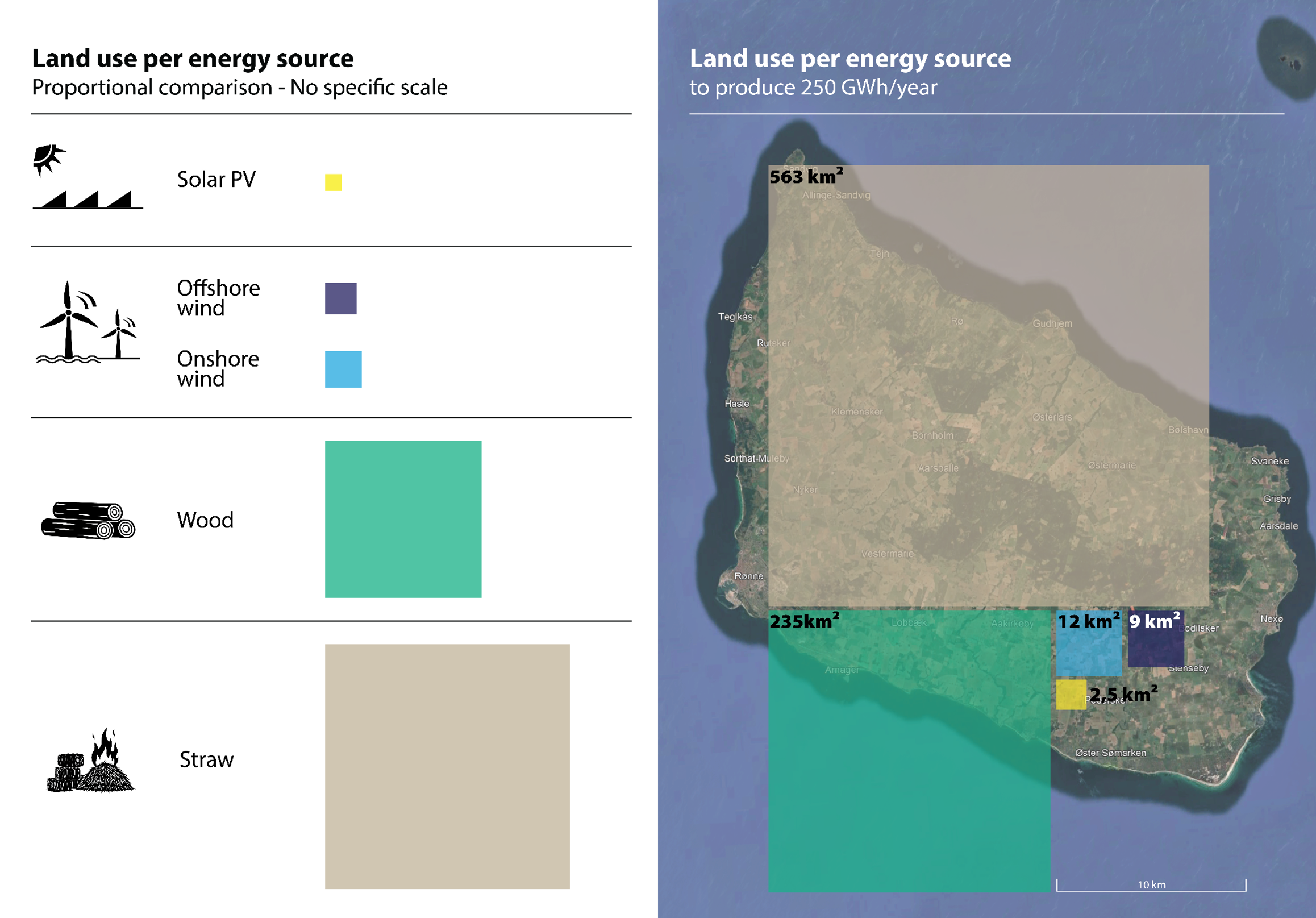Click the dark purple offshore wind square on map
The image size is (1316, 918).
click(x=1157, y=639)
